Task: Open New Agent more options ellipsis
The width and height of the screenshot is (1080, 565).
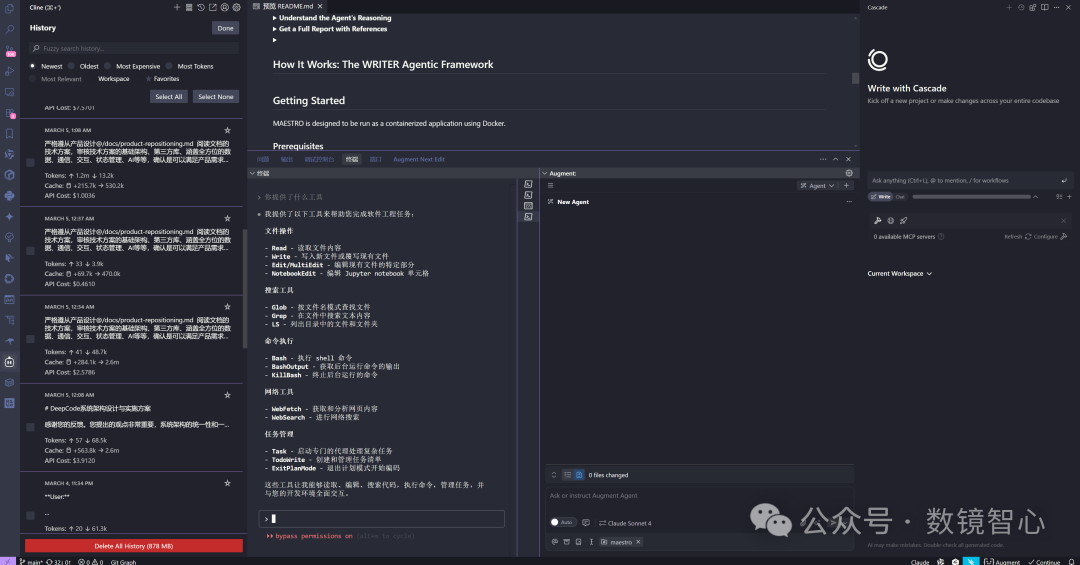Action: [x=849, y=202]
